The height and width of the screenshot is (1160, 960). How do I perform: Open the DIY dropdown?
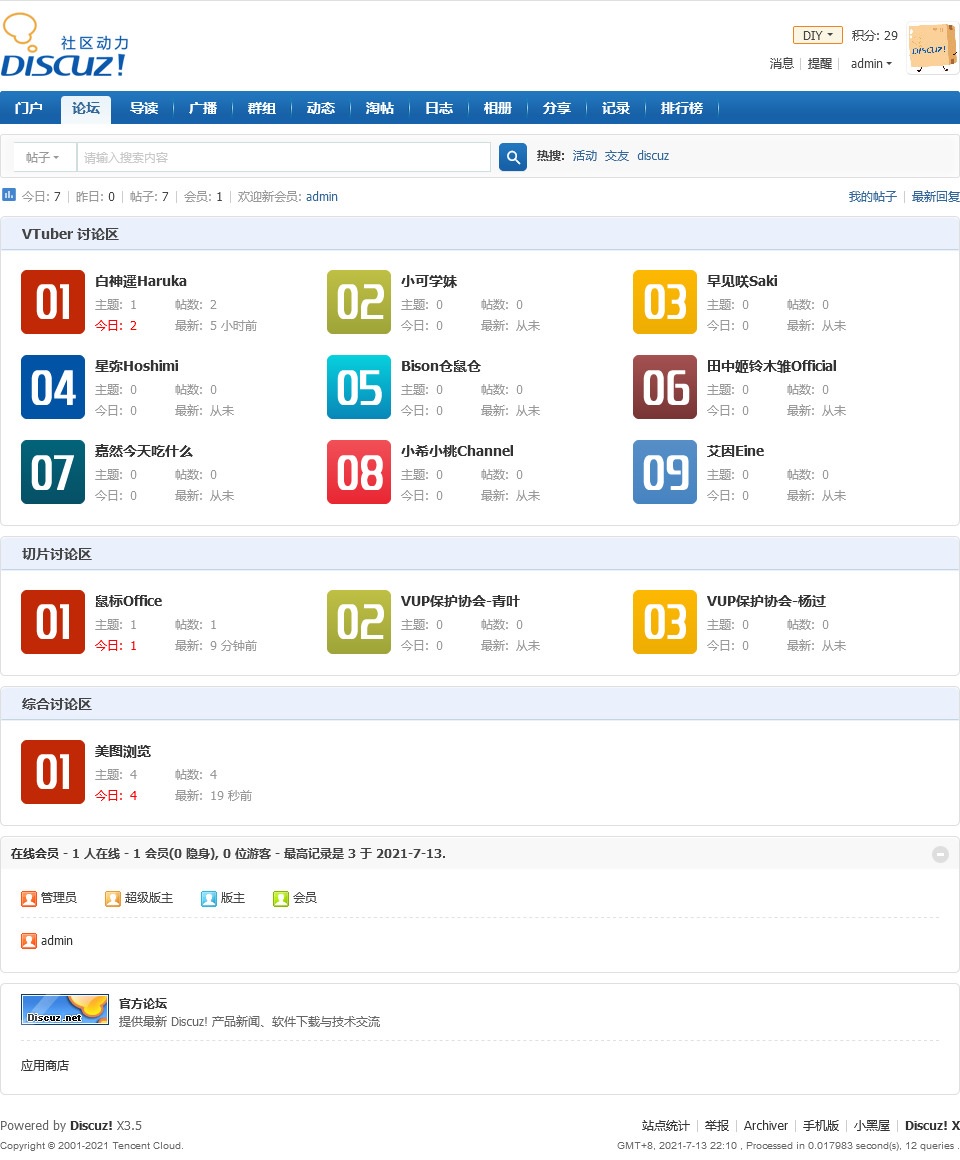(x=817, y=35)
